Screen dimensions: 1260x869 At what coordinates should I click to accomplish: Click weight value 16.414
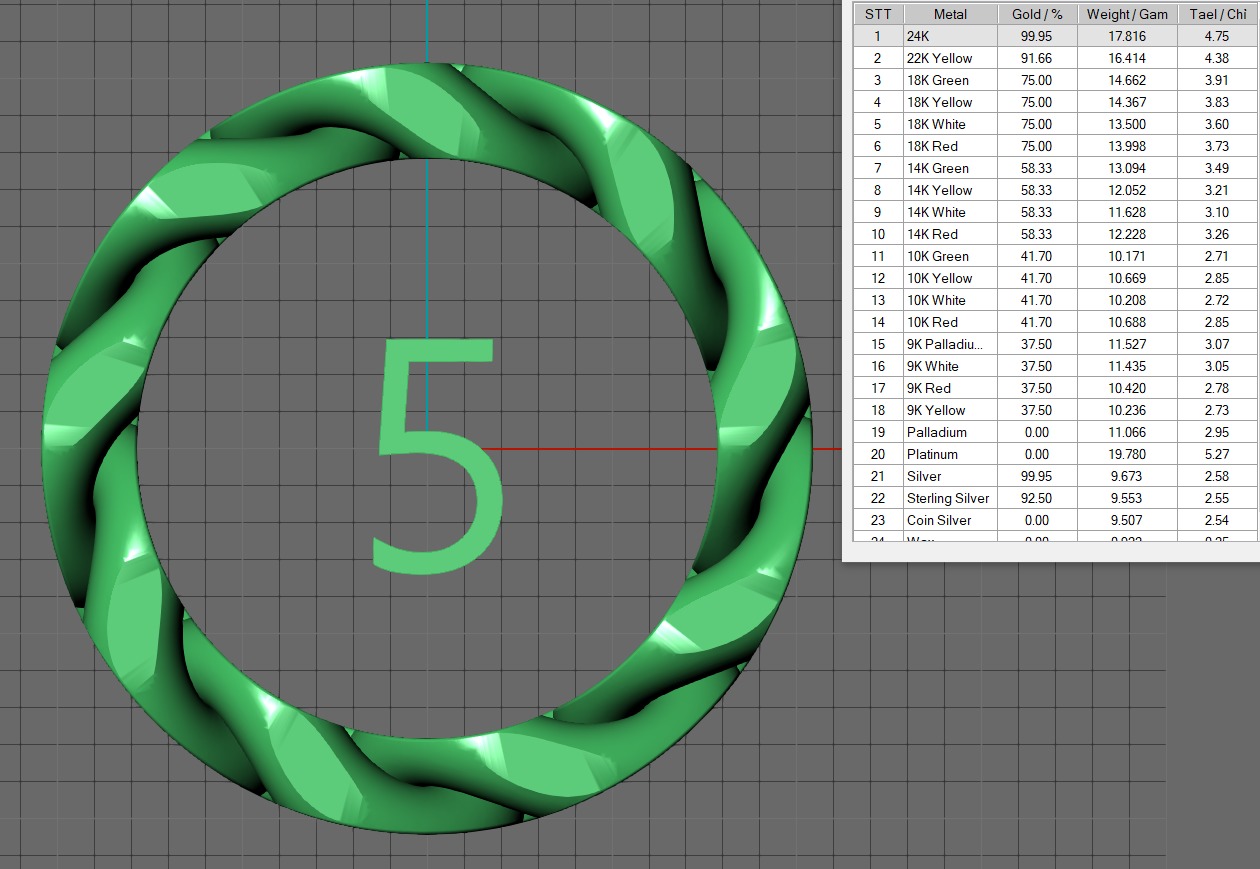[1127, 58]
